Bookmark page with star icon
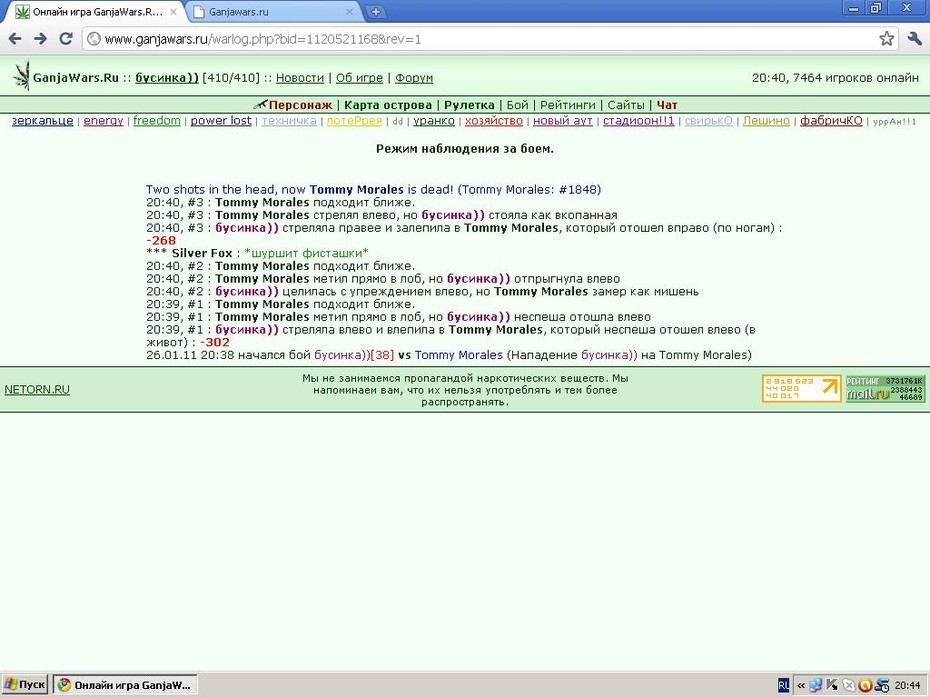Image resolution: width=930 pixels, height=698 pixels. (886, 39)
